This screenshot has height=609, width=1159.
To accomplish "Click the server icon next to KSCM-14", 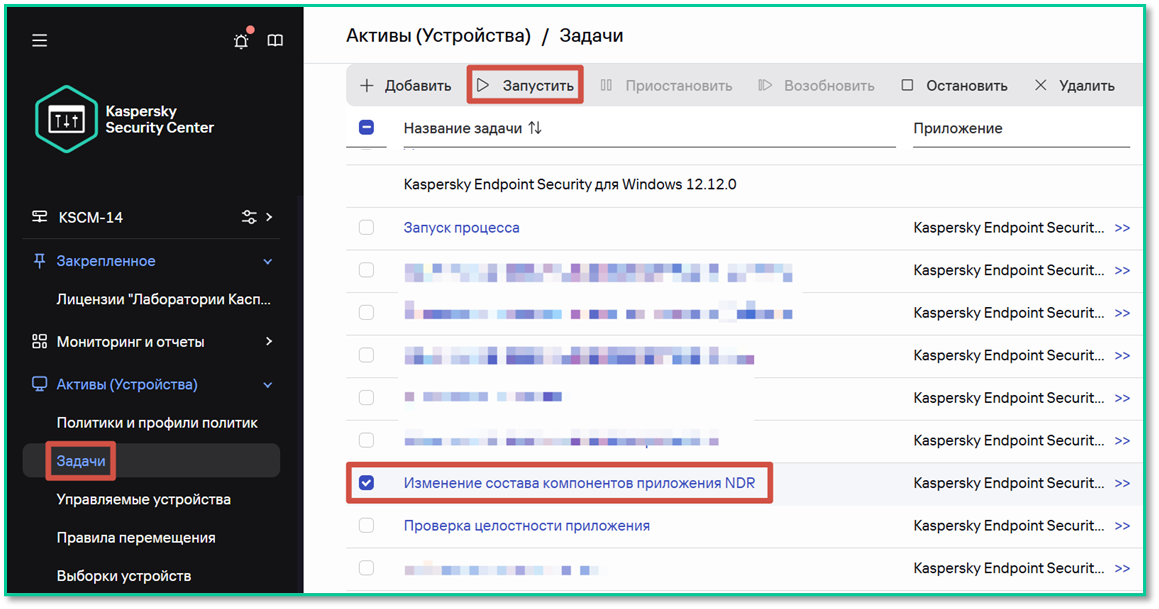I will pos(39,217).
